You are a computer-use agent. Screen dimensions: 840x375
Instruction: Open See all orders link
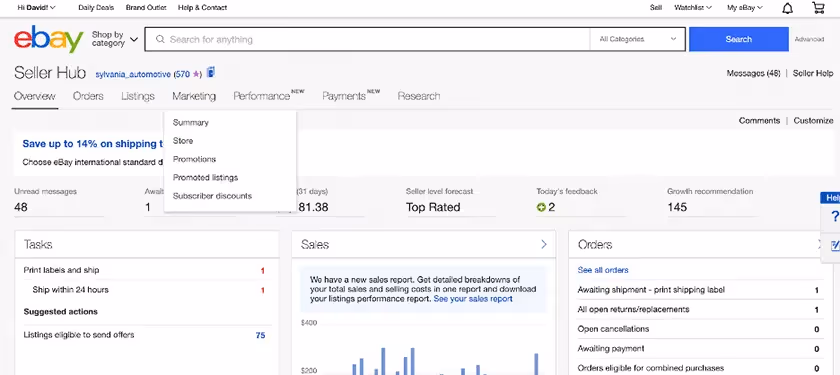click(x=603, y=270)
